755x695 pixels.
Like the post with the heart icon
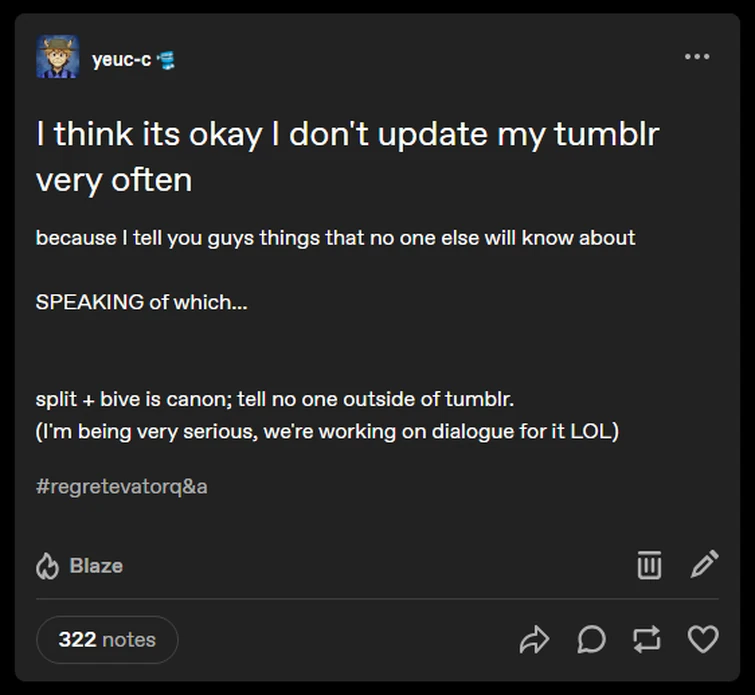click(x=703, y=639)
